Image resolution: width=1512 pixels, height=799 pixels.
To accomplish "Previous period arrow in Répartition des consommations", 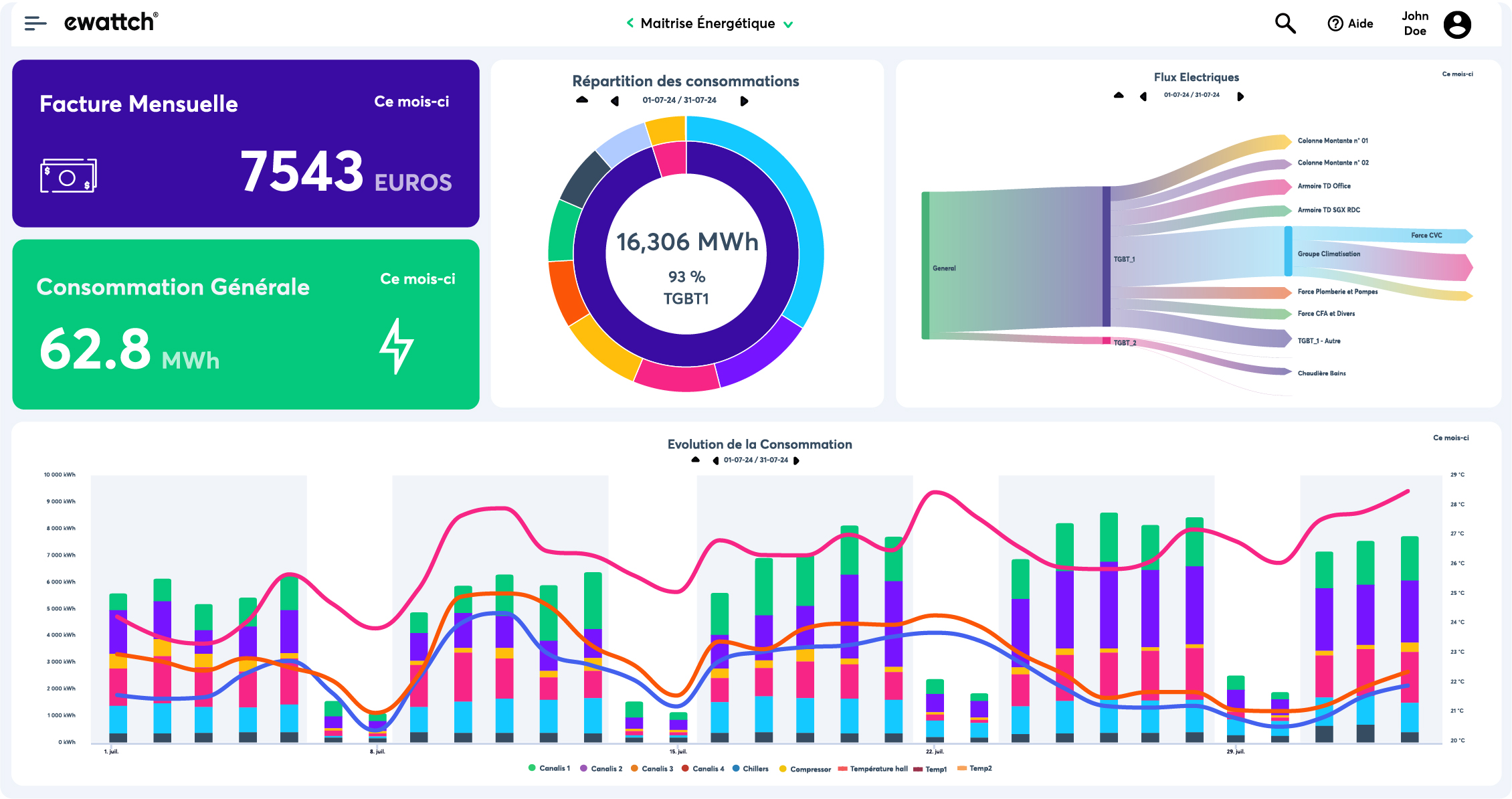I will click(x=615, y=101).
